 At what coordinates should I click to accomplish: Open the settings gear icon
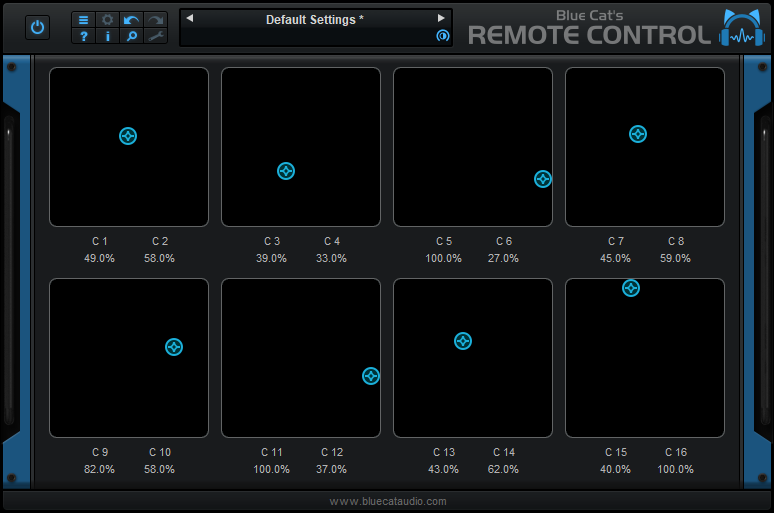(x=108, y=20)
